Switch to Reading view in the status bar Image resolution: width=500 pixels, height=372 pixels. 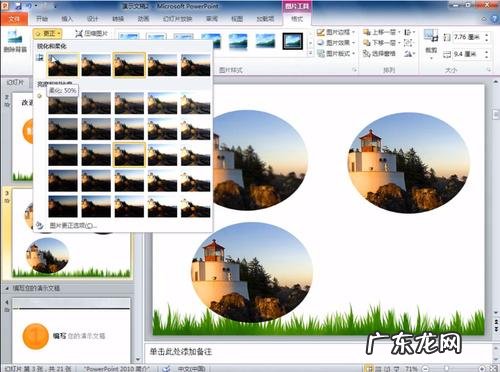click(386, 369)
